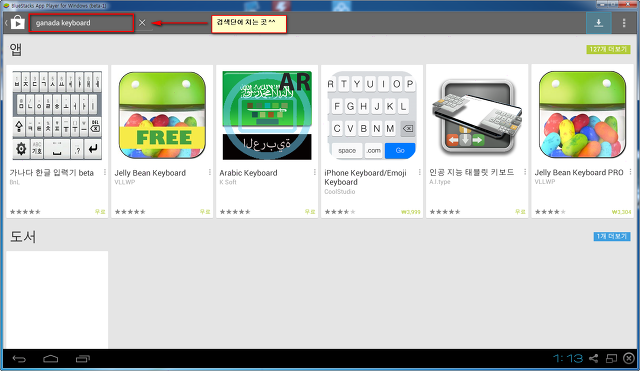Open the downloads arrow icon
The width and height of the screenshot is (640, 371).
(x=598, y=23)
